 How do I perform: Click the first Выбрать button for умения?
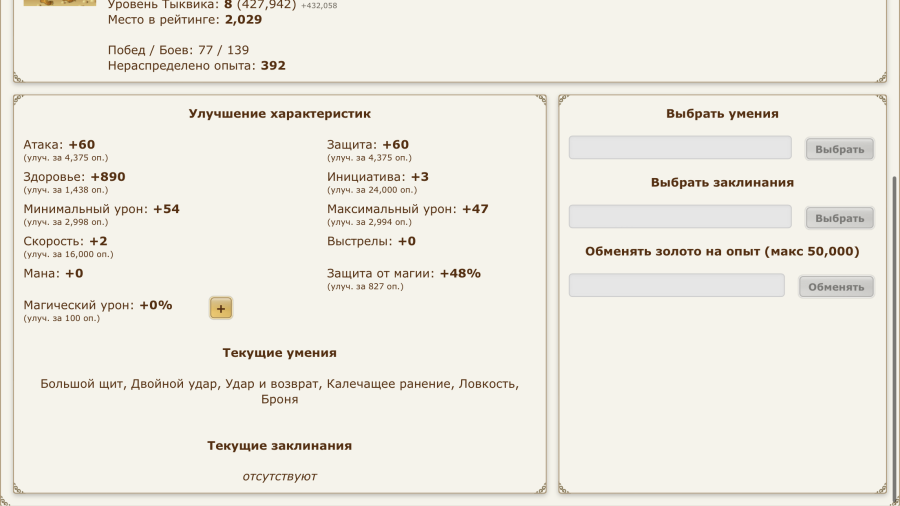tap(839, 149)
